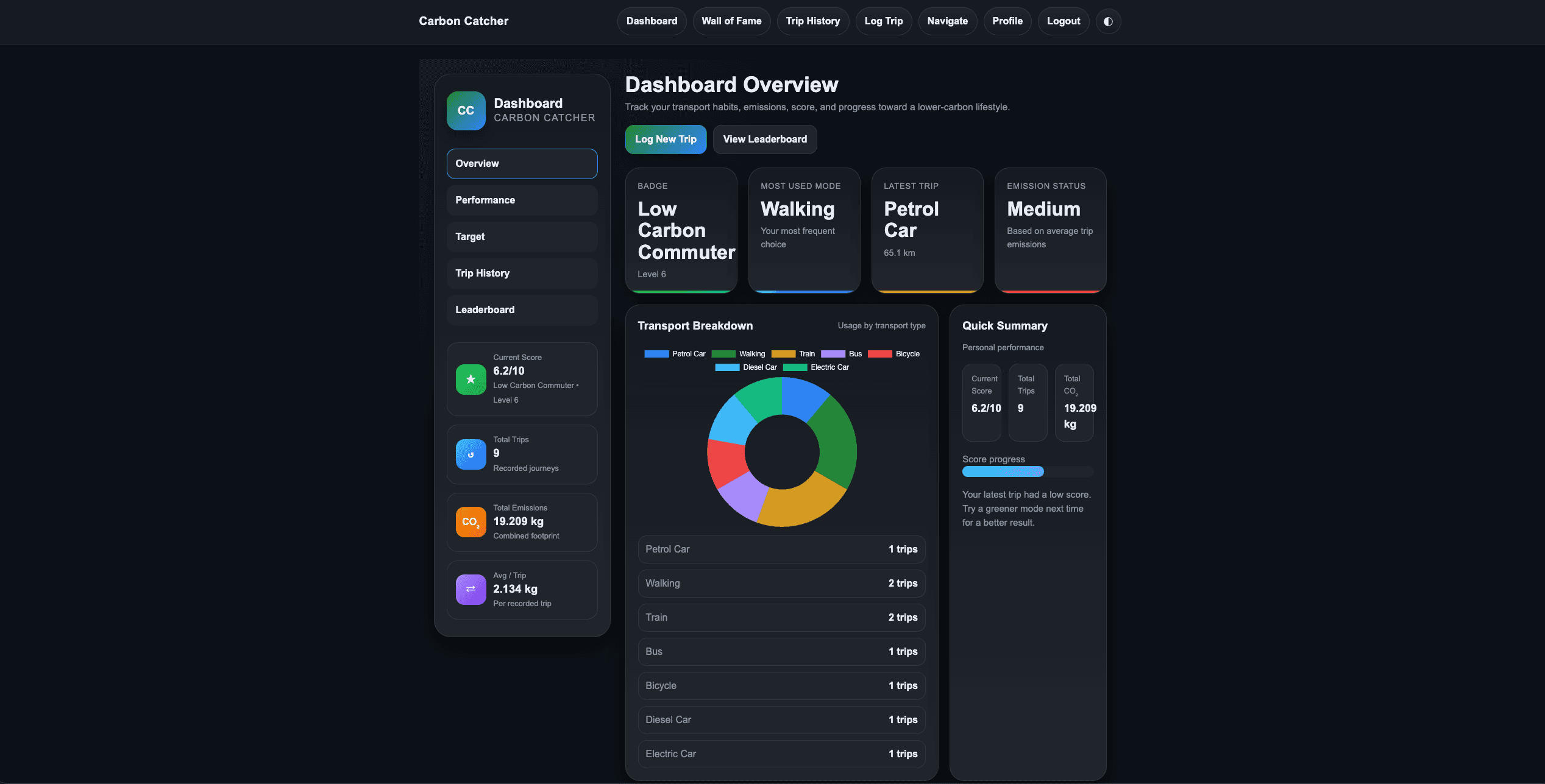Click the donut chart's purple Bus segment
Image resolution: width=1545 pixels, height=784 pixels.
click(x=745, y=495)
